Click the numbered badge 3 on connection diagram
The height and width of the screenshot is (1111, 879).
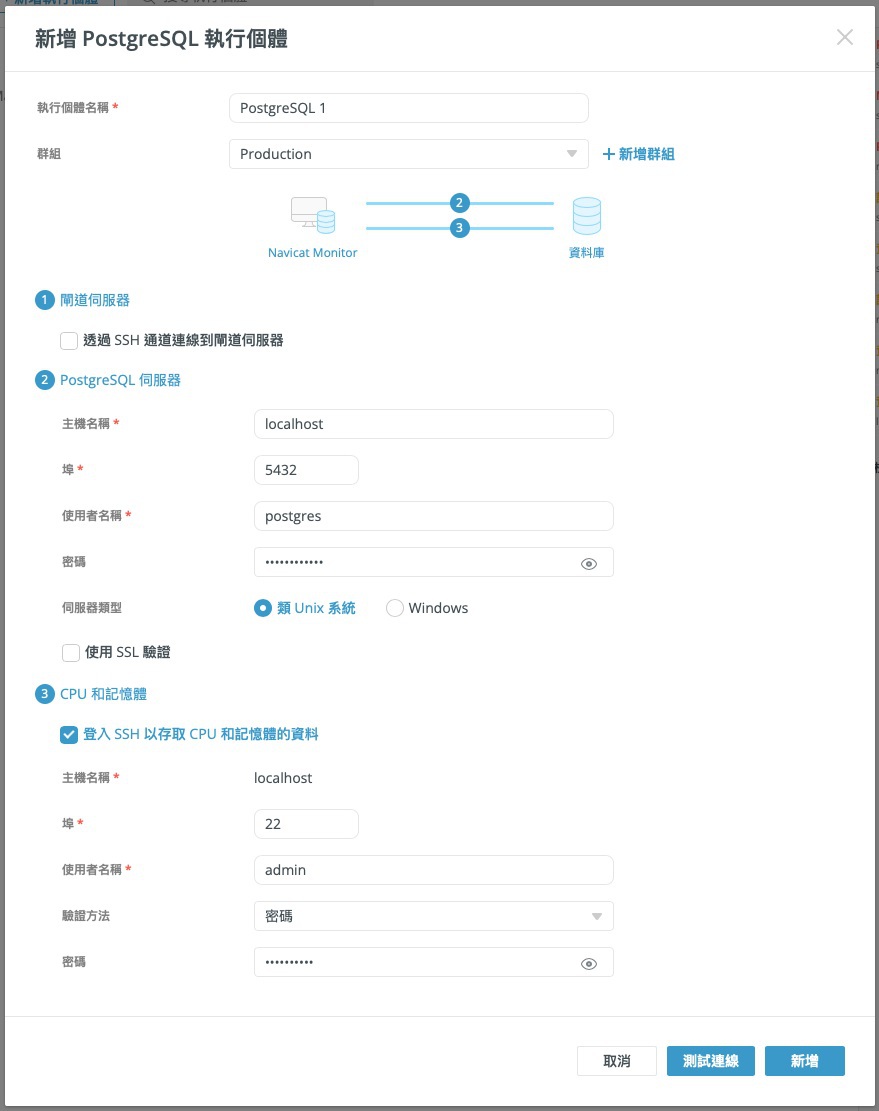pyautogui.click(x=458, y=227)
